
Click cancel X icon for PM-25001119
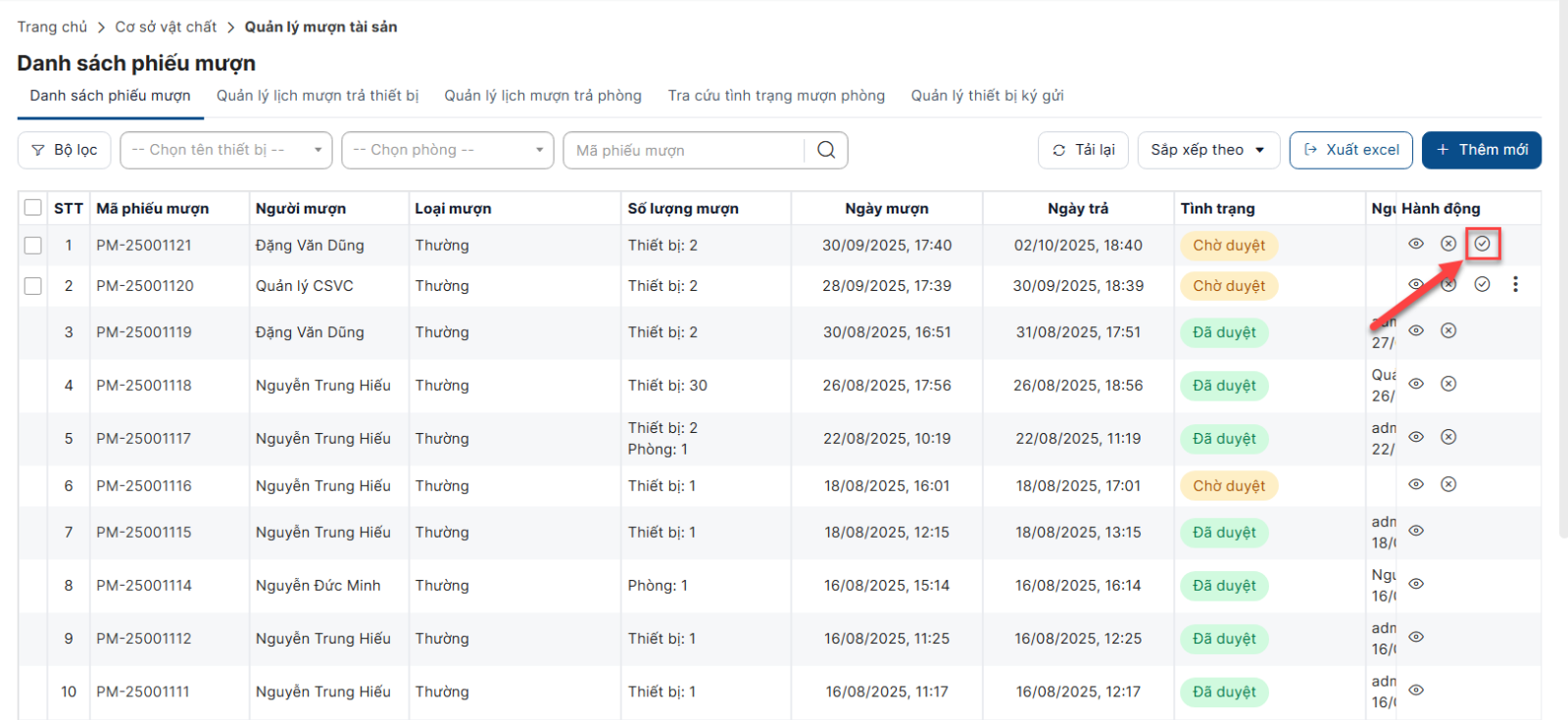[x=1448, y=331]
